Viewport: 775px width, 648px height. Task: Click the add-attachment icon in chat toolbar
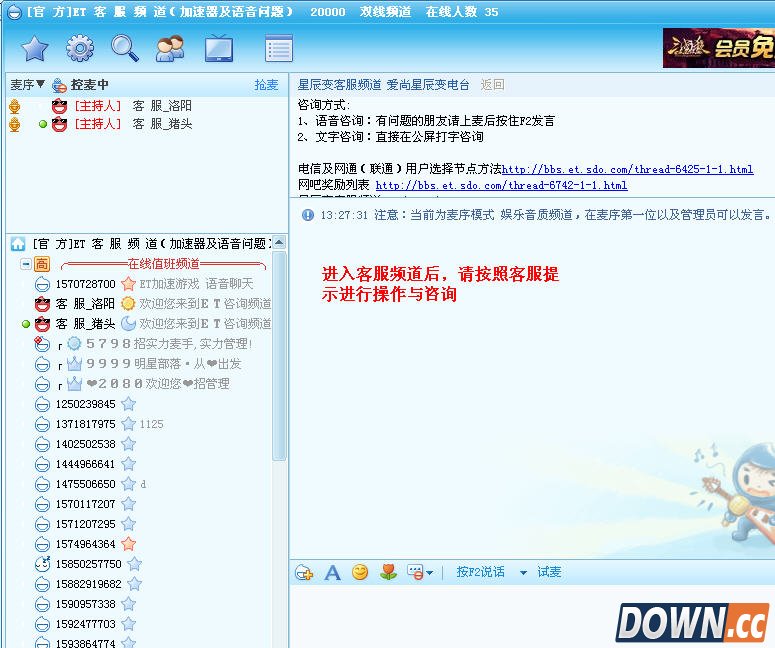click(304, 573)
